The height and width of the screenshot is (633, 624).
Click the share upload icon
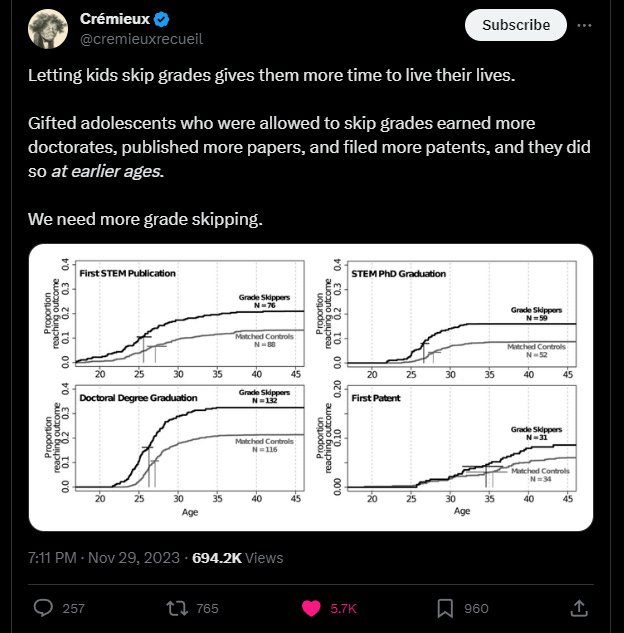[x=579, y=608]
